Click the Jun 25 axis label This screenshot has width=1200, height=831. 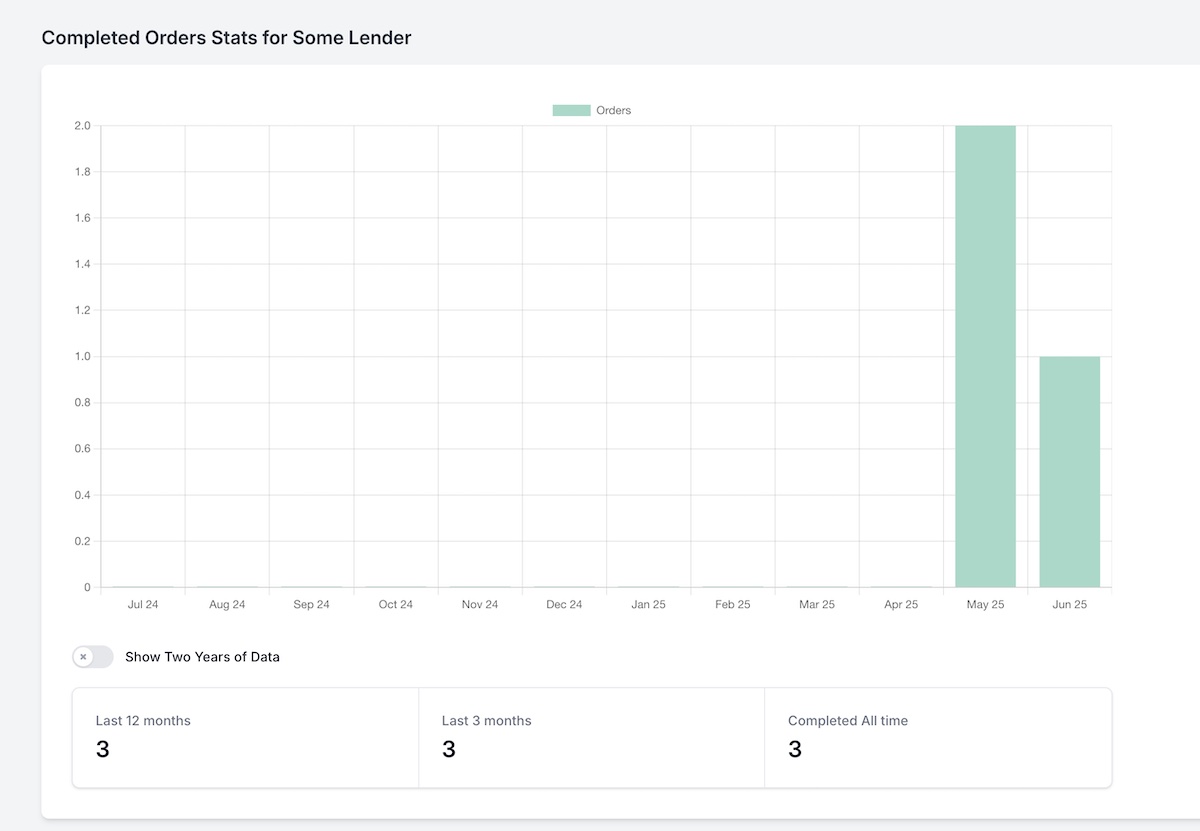click(x=1069, y=605)
